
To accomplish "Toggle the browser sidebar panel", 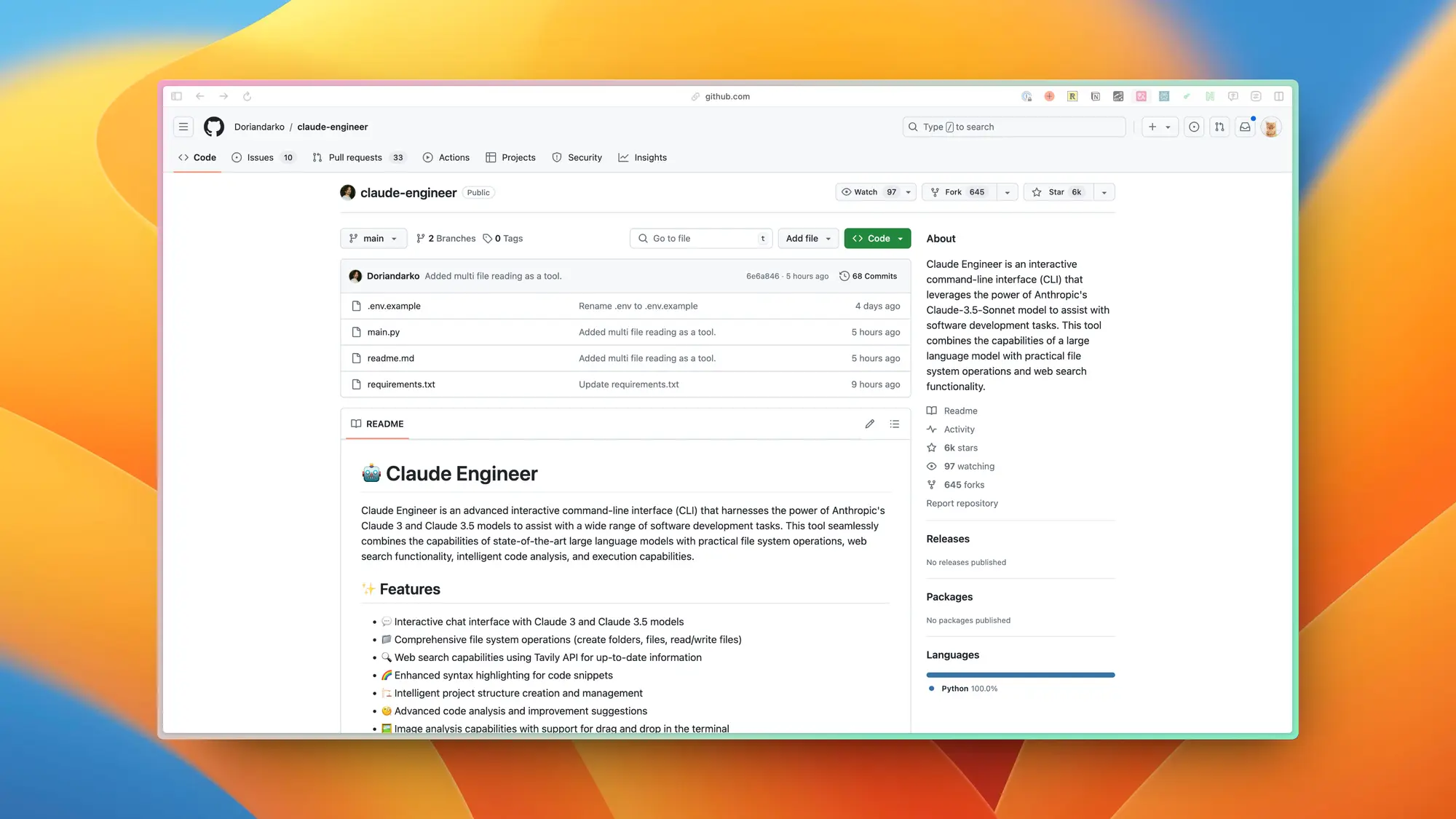I will pos(176,96).
